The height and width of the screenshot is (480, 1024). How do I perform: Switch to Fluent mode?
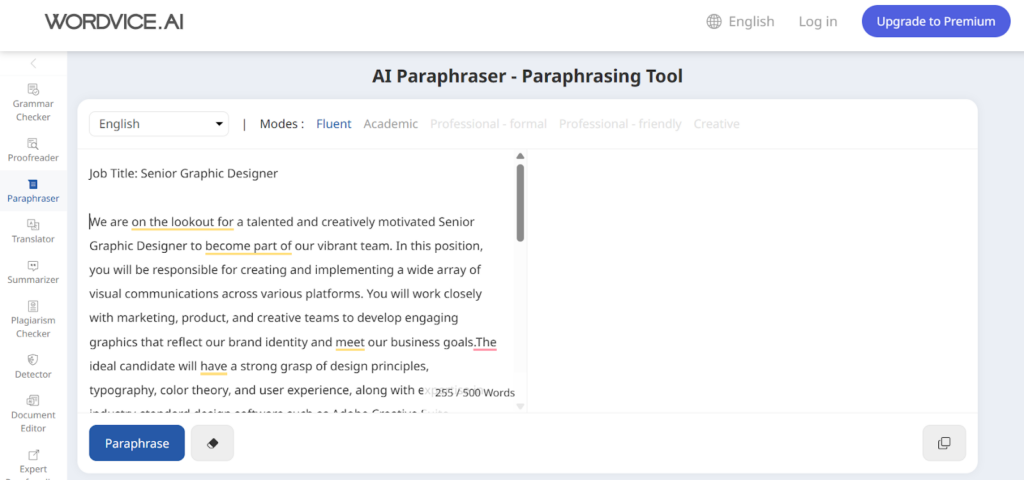(x=334, y=124)
